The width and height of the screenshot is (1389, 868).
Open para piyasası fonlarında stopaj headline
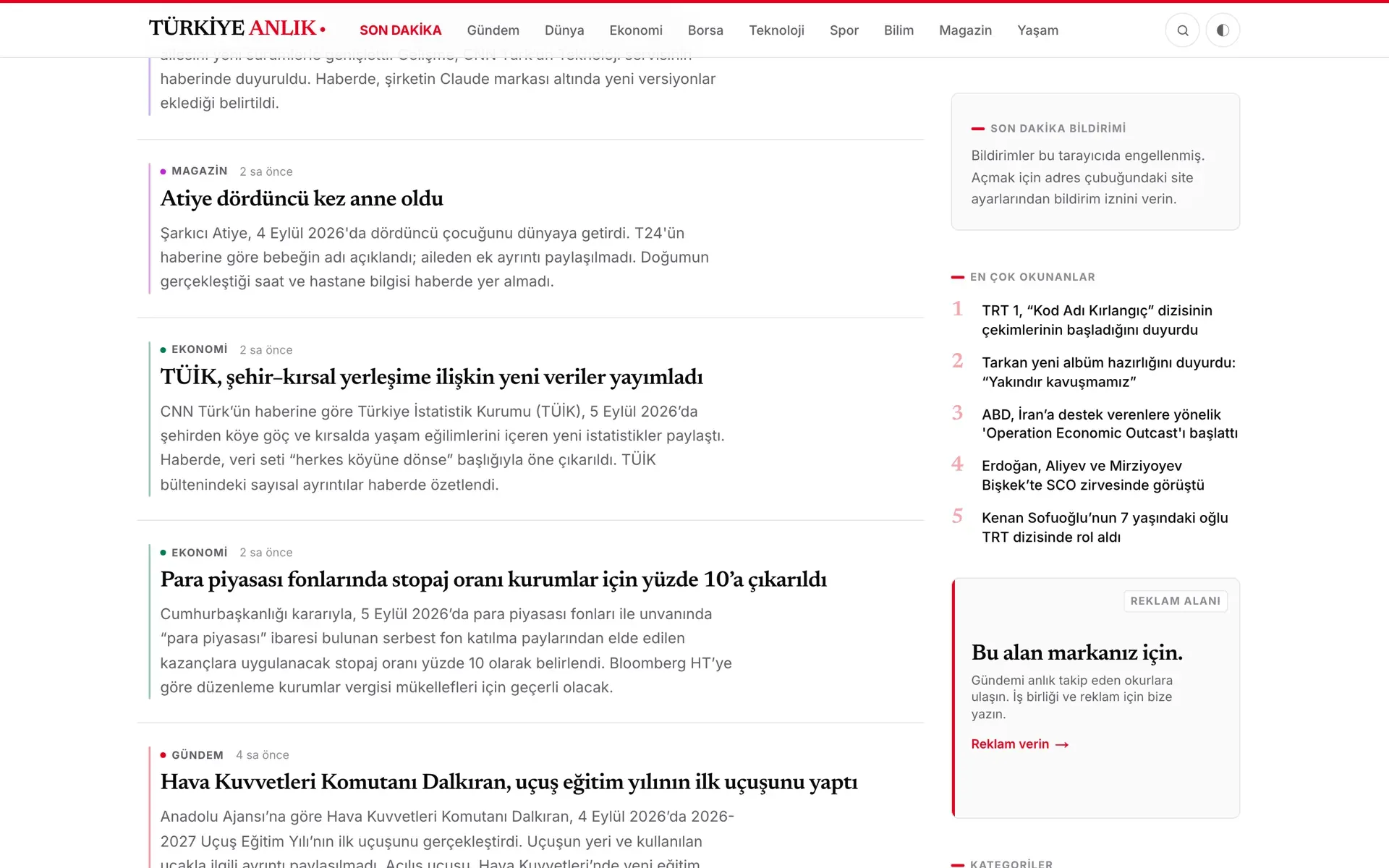(493, 579)
